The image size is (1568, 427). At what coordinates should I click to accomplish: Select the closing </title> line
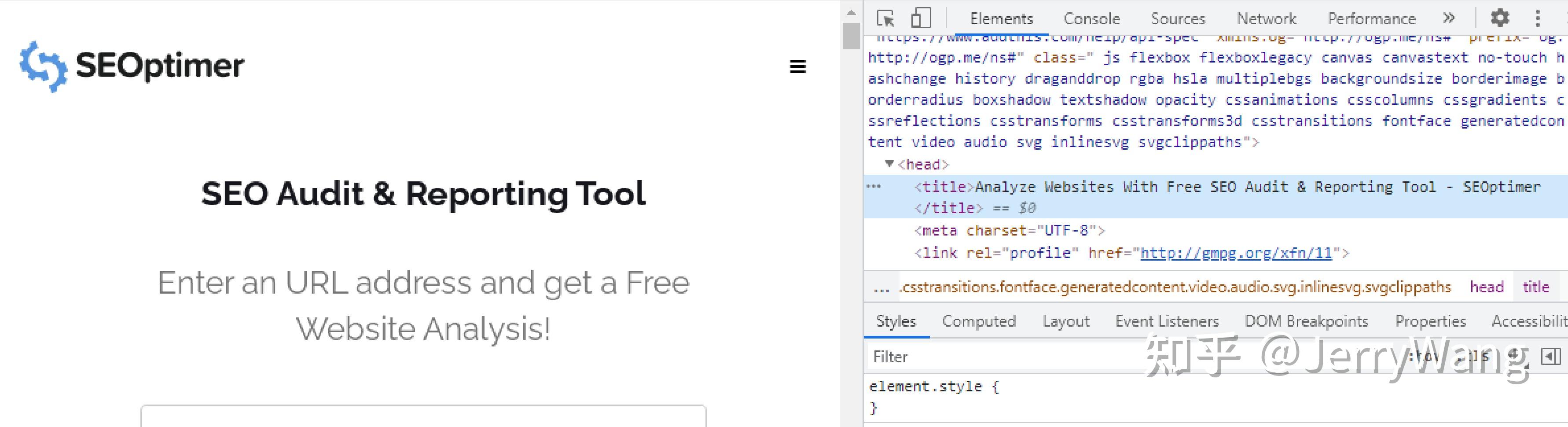[948, 208]
